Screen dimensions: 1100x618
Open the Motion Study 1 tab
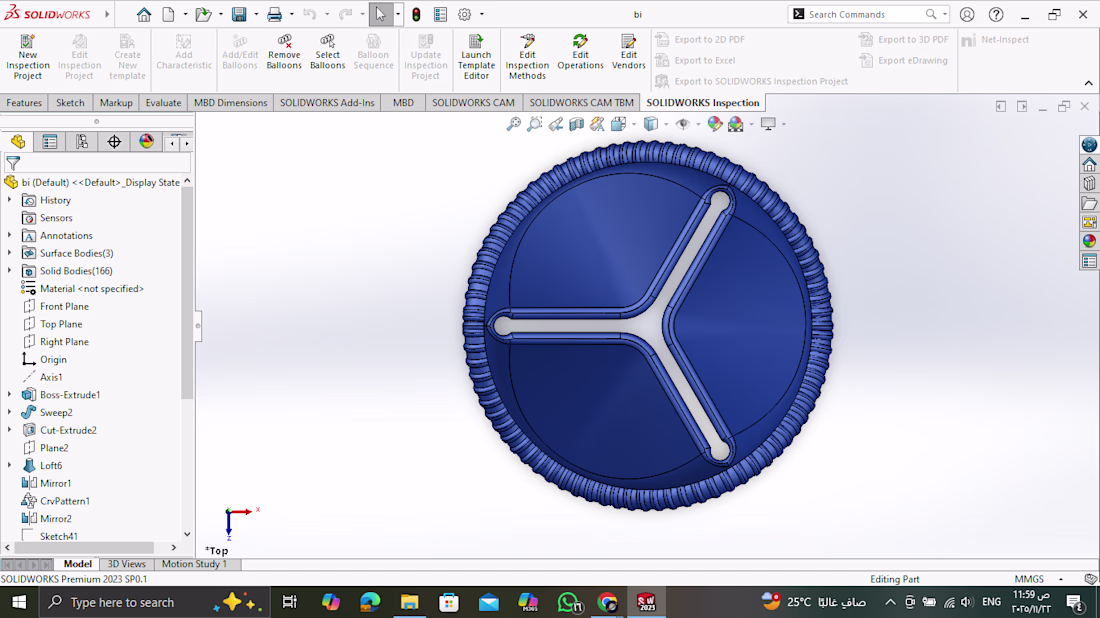click(194, 564)
